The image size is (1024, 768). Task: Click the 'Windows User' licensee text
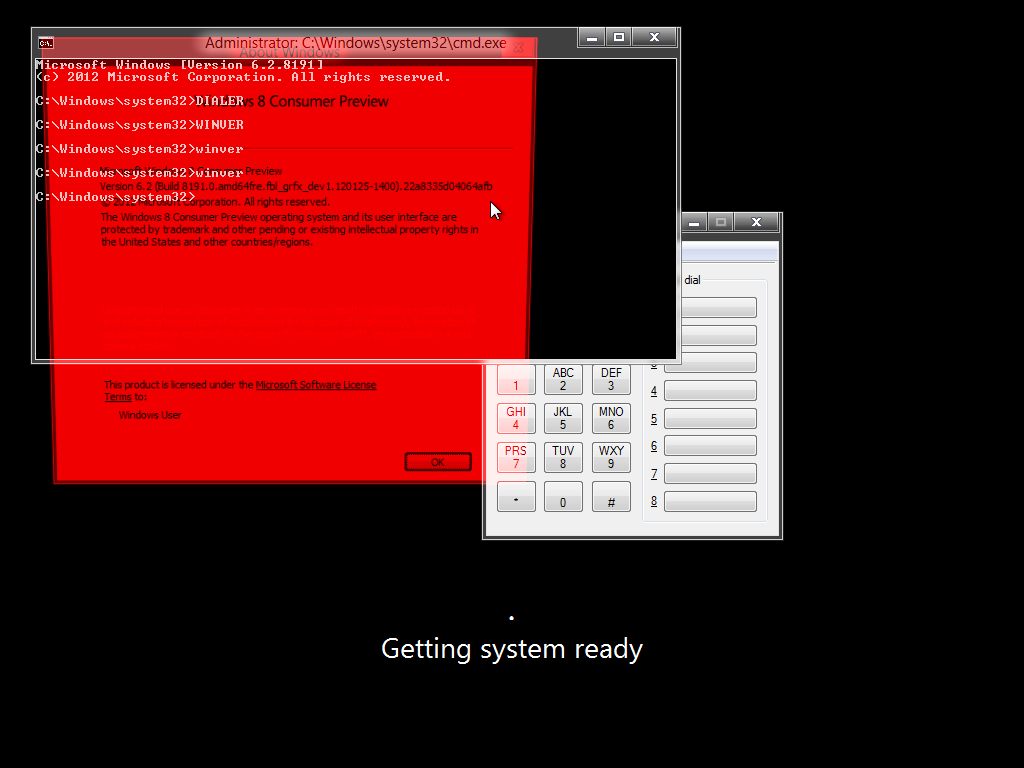pyautogui.click(x=150, y=415)
